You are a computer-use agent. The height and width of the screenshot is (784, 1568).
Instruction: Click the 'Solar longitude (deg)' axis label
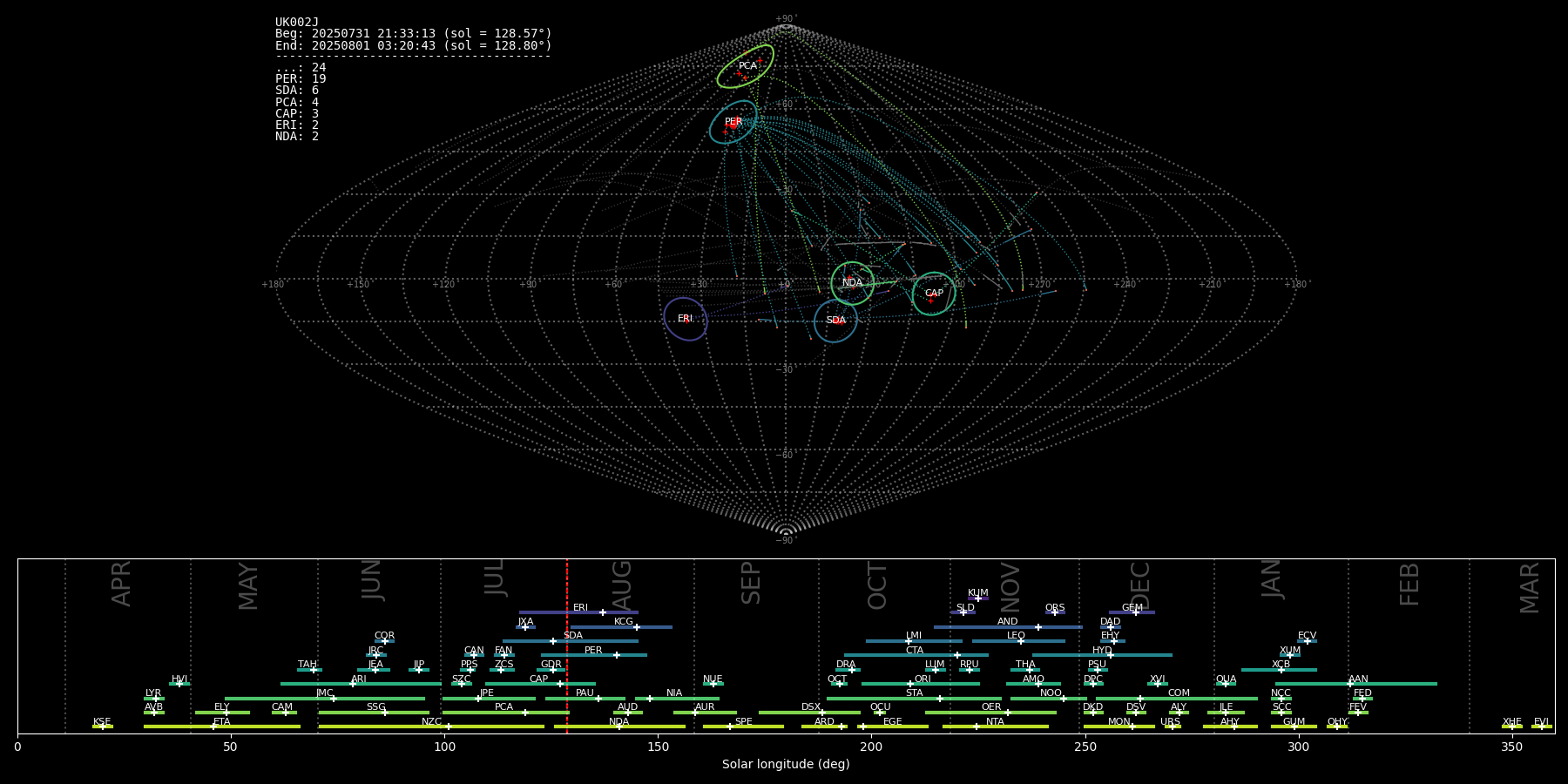tap(786, 764)
